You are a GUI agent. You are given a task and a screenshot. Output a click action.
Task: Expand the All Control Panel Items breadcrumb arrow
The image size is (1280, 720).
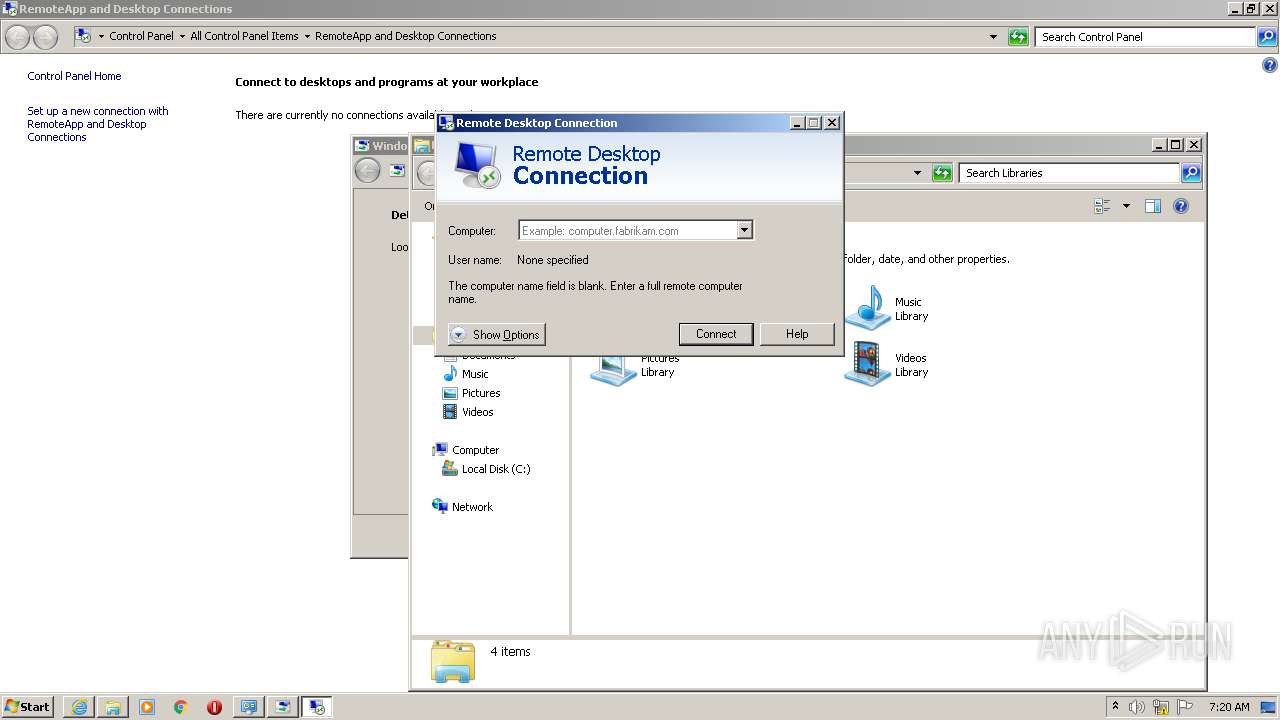307,36
